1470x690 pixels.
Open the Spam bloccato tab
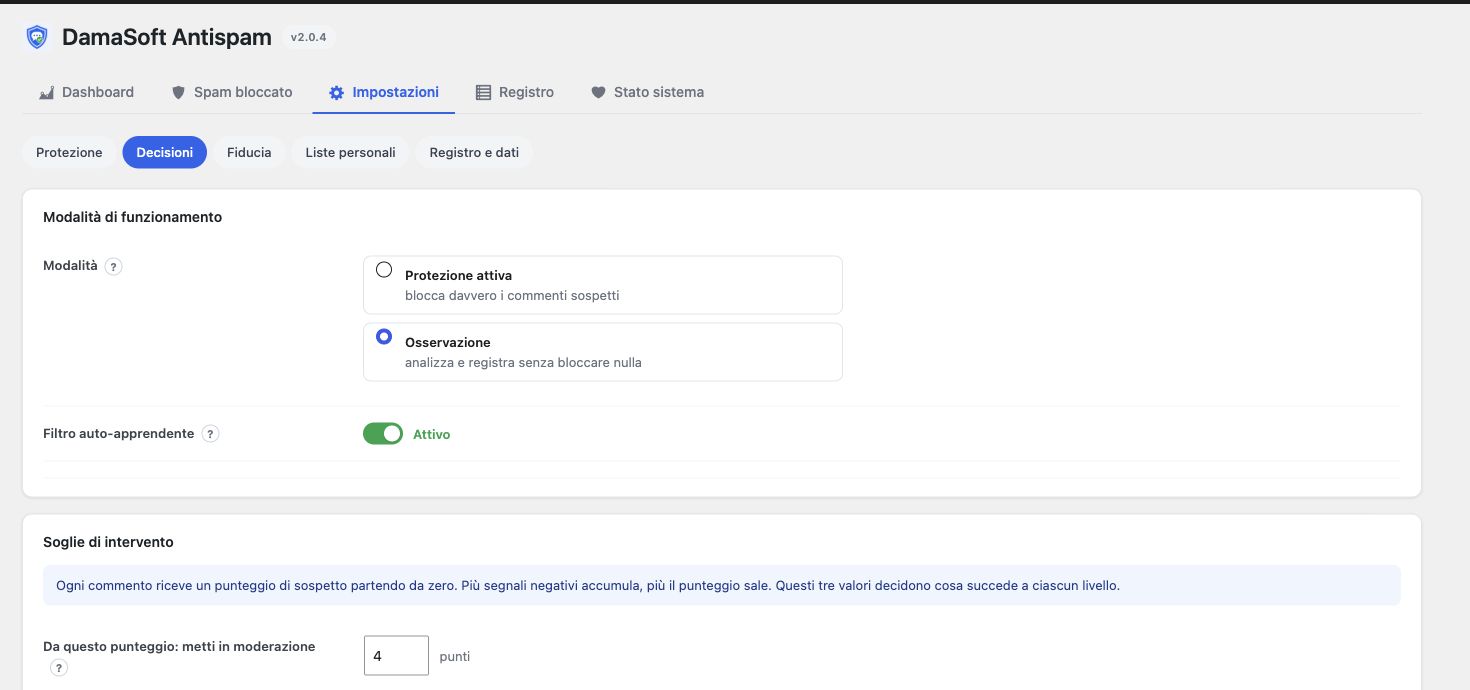[232, 92]
